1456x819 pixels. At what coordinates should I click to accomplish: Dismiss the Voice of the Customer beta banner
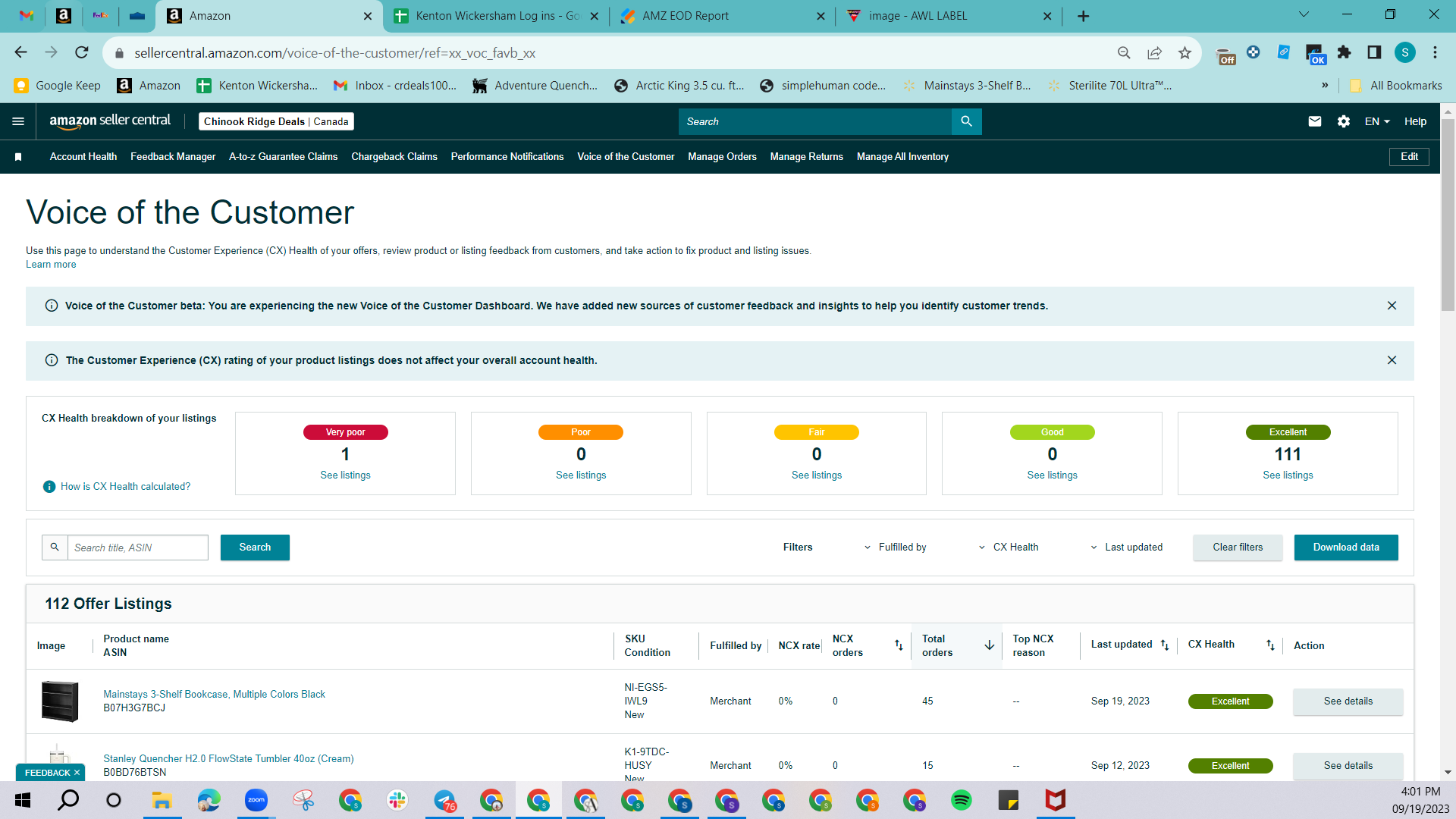pyautogui.click(x=1392, y=306)
